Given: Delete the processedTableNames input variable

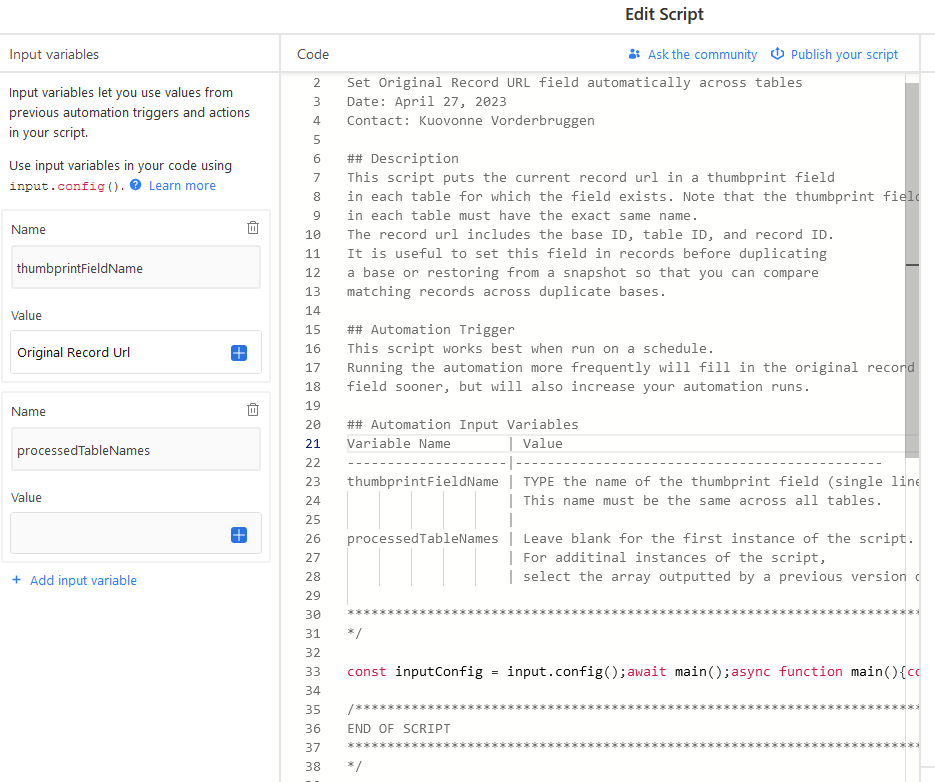Looking at the screenshot, I should coord(253,410).
